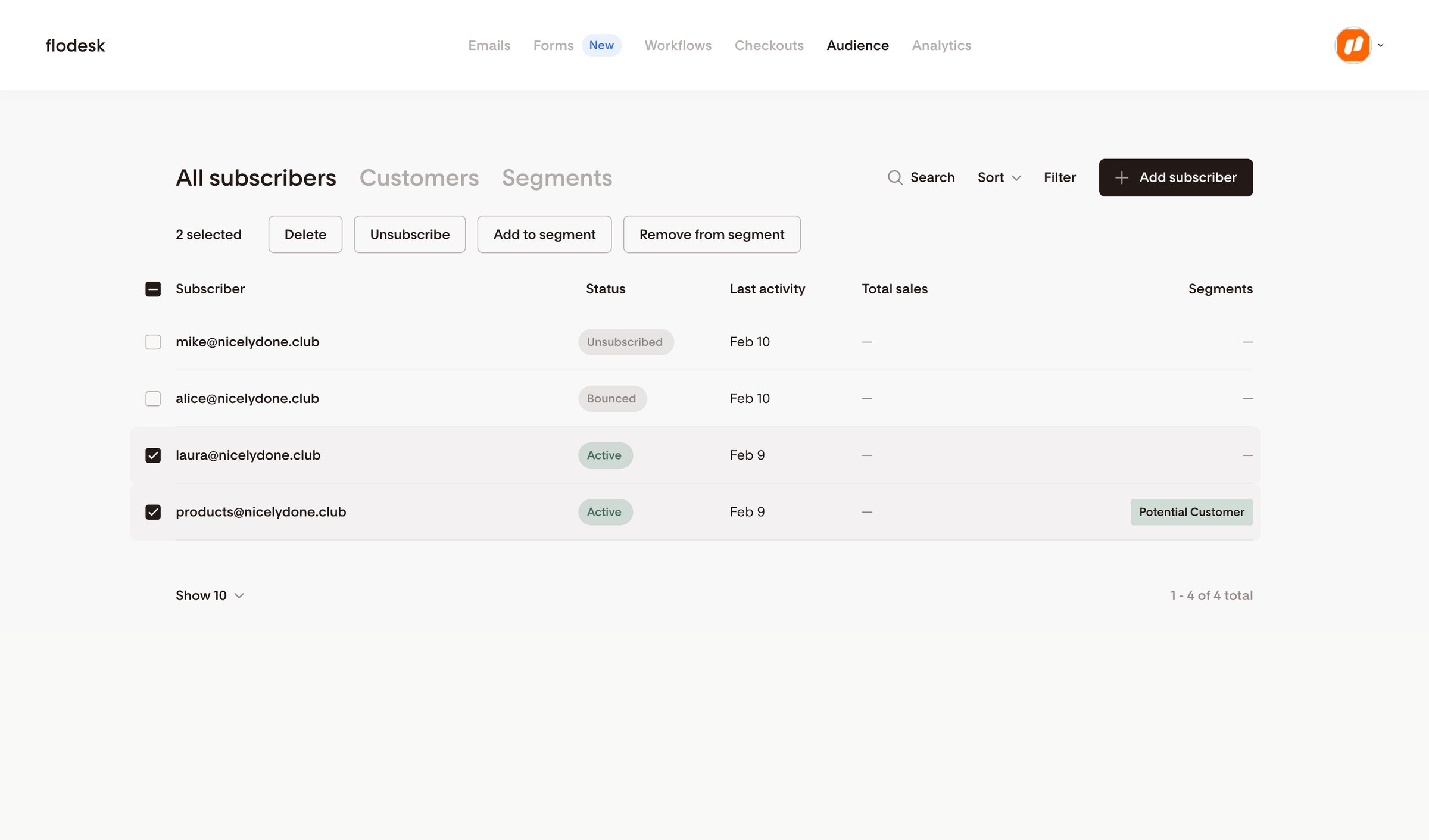The image size is (1429, 840).
Task: Uncheck the laura@nicelydone.club checkbox
Action: point(153,455)
